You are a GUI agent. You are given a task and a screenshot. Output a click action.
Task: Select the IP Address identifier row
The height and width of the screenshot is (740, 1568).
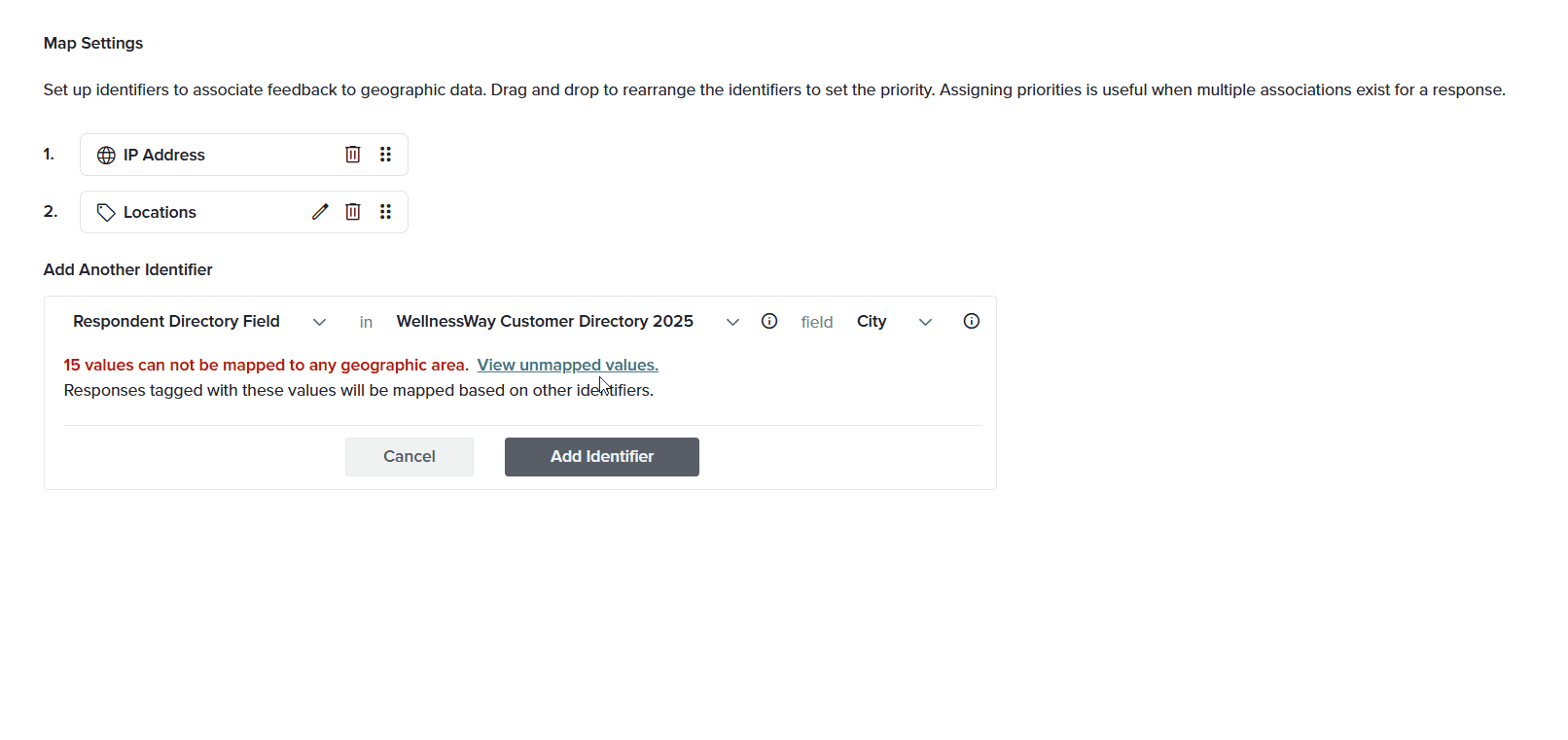244,155
